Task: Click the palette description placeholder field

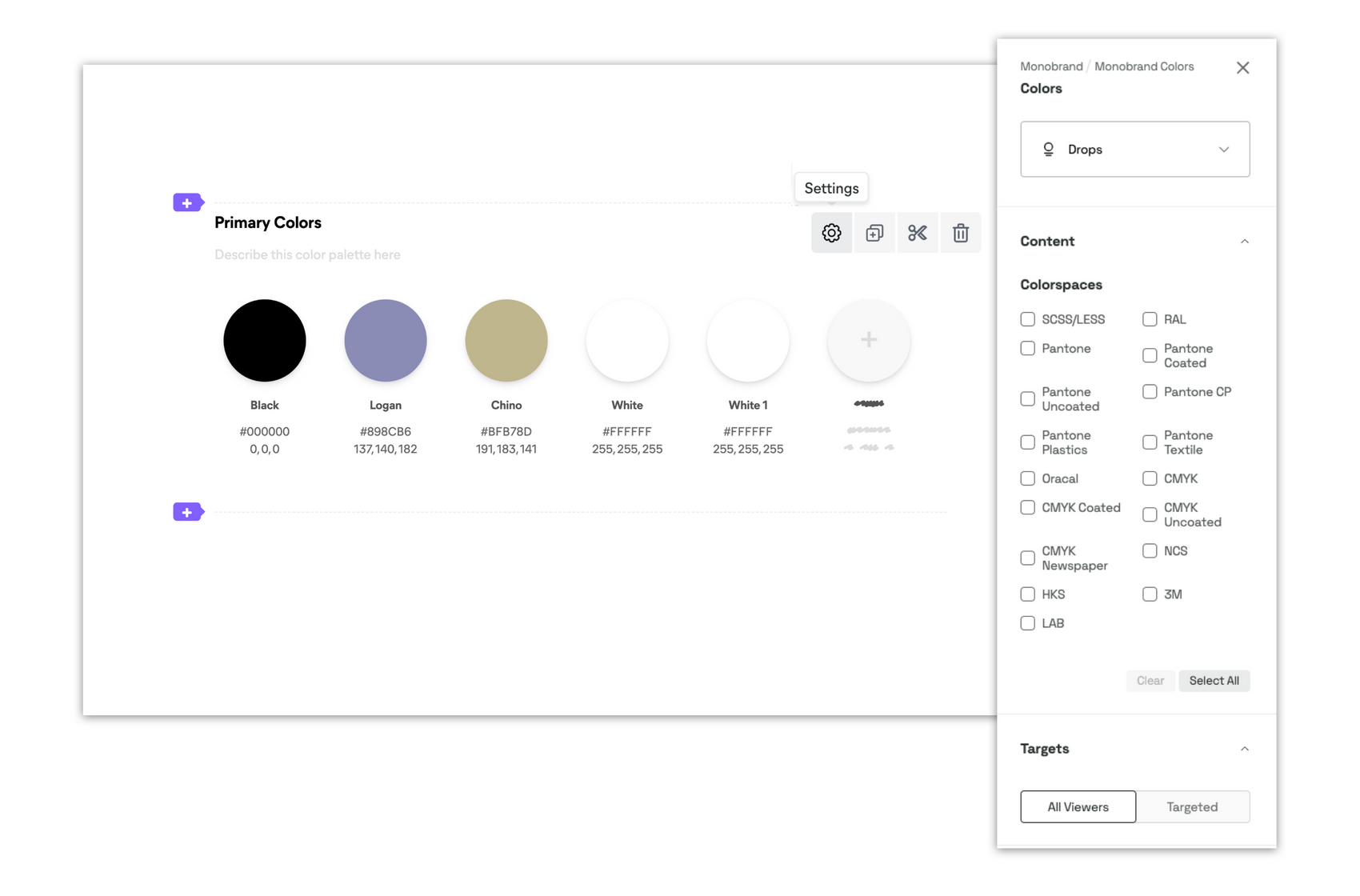Action: pyautogui.click(x=307, y=254)
